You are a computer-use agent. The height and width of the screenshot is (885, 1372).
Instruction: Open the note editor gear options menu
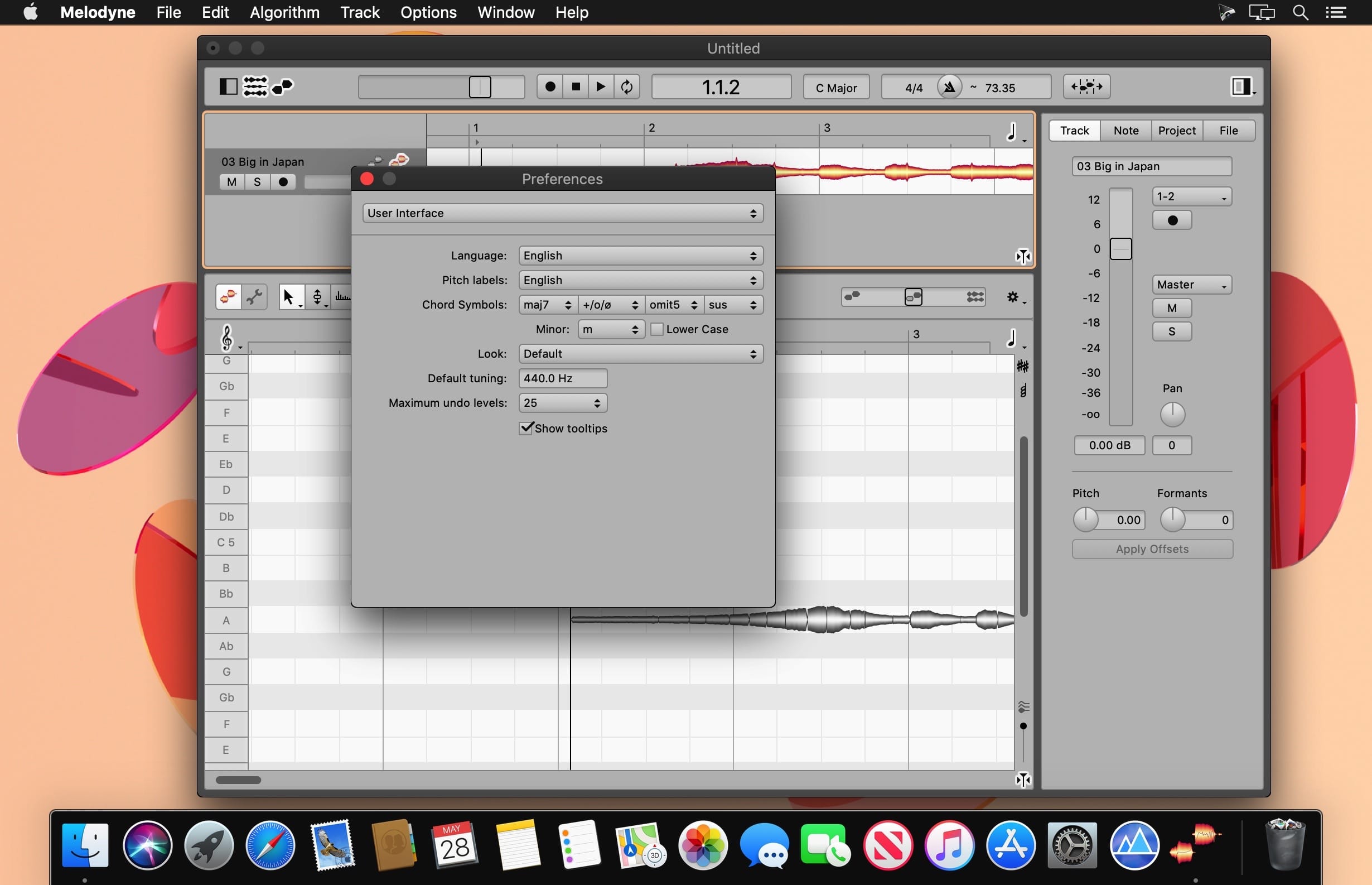[1016, 297]
